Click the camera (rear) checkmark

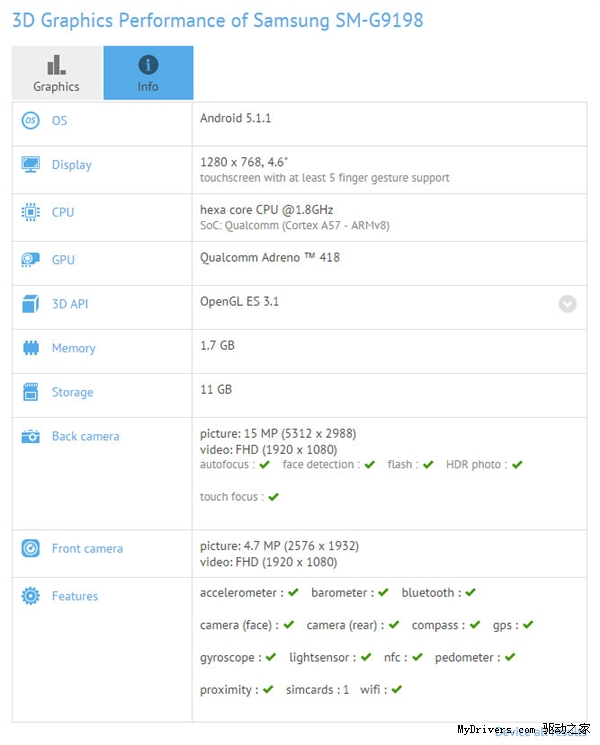pos(394,625)
